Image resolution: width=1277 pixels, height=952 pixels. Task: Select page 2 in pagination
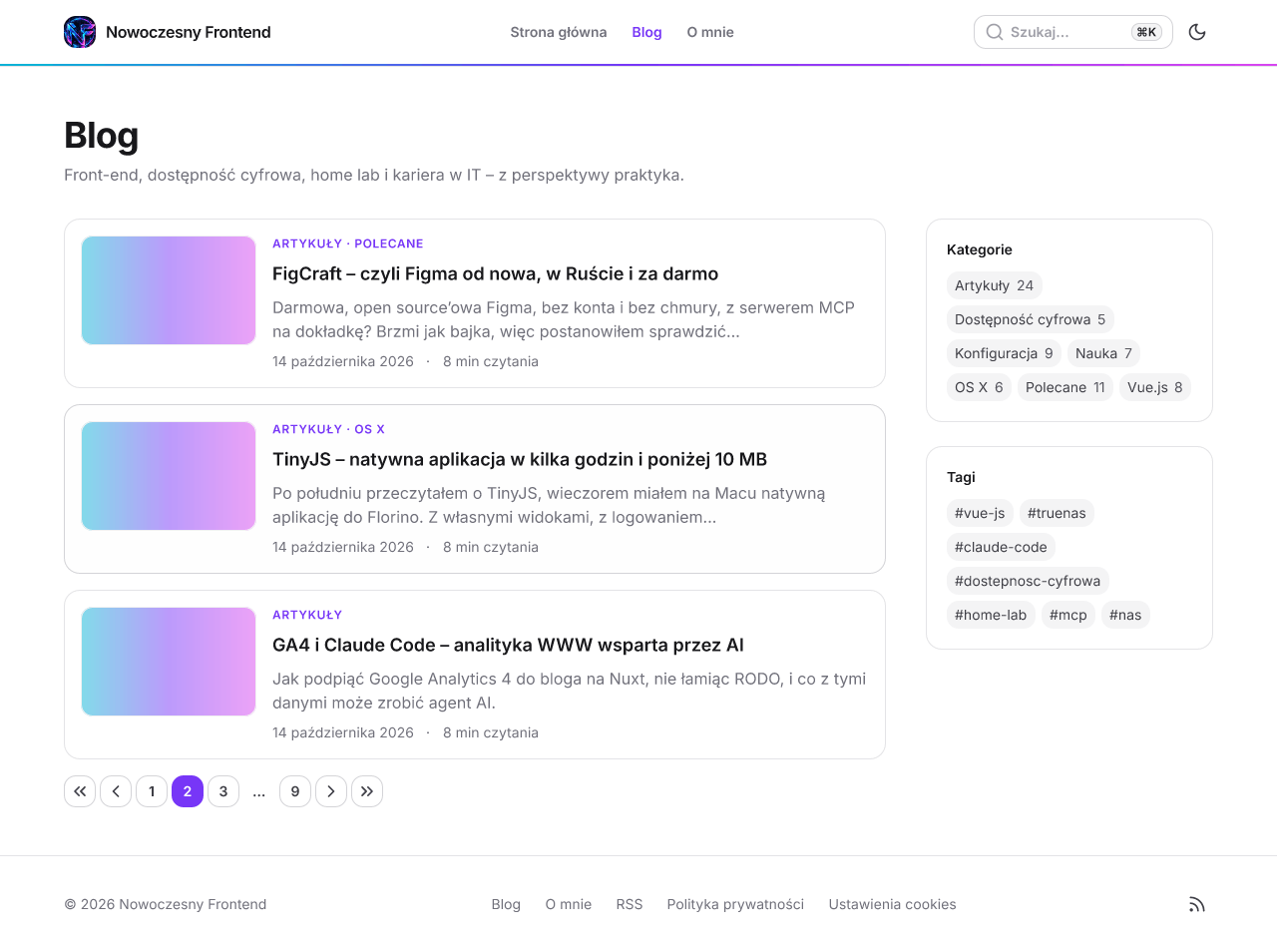[x=188, y=791]
